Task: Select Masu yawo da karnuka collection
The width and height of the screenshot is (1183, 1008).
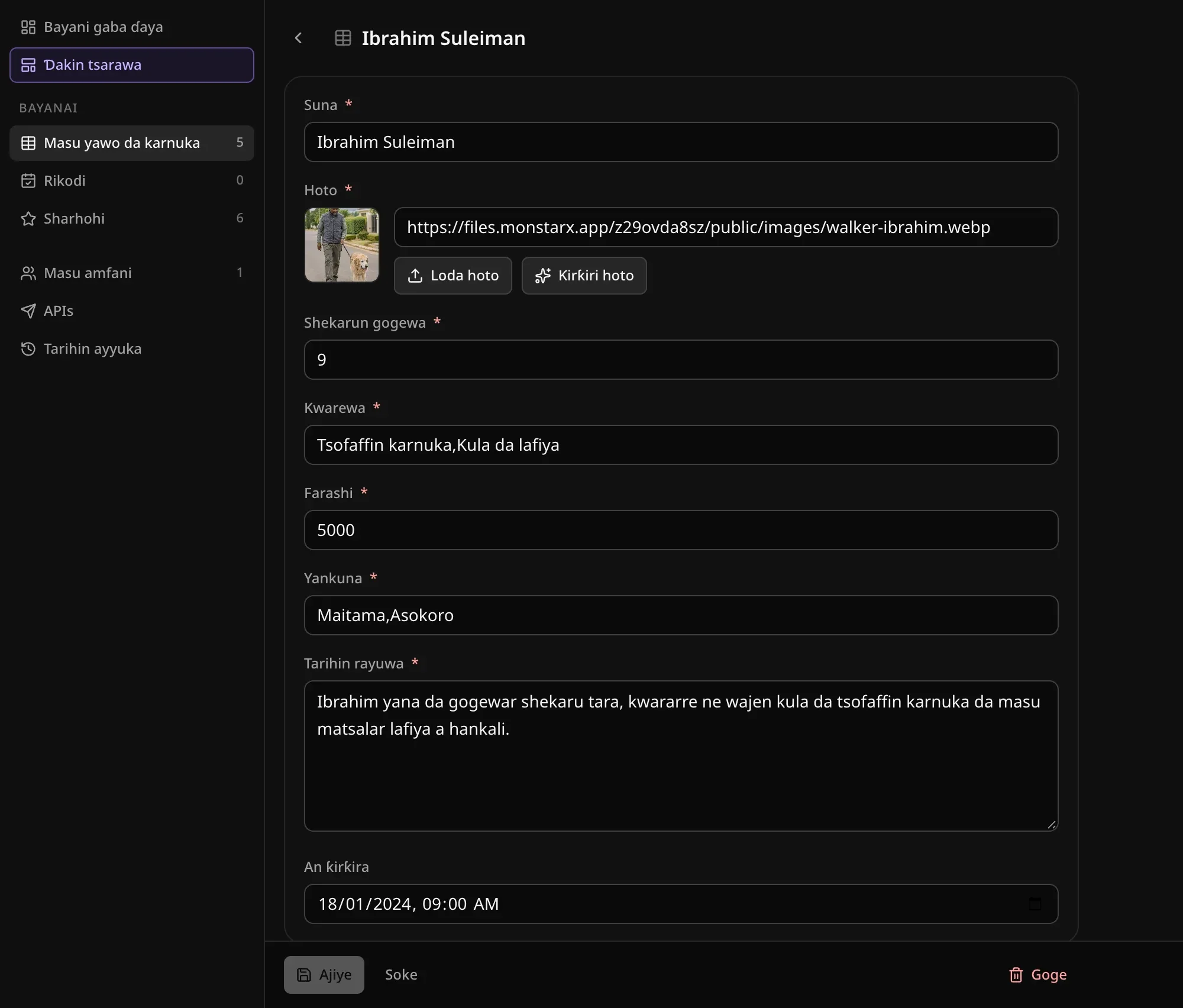Action: click(132, 143)
